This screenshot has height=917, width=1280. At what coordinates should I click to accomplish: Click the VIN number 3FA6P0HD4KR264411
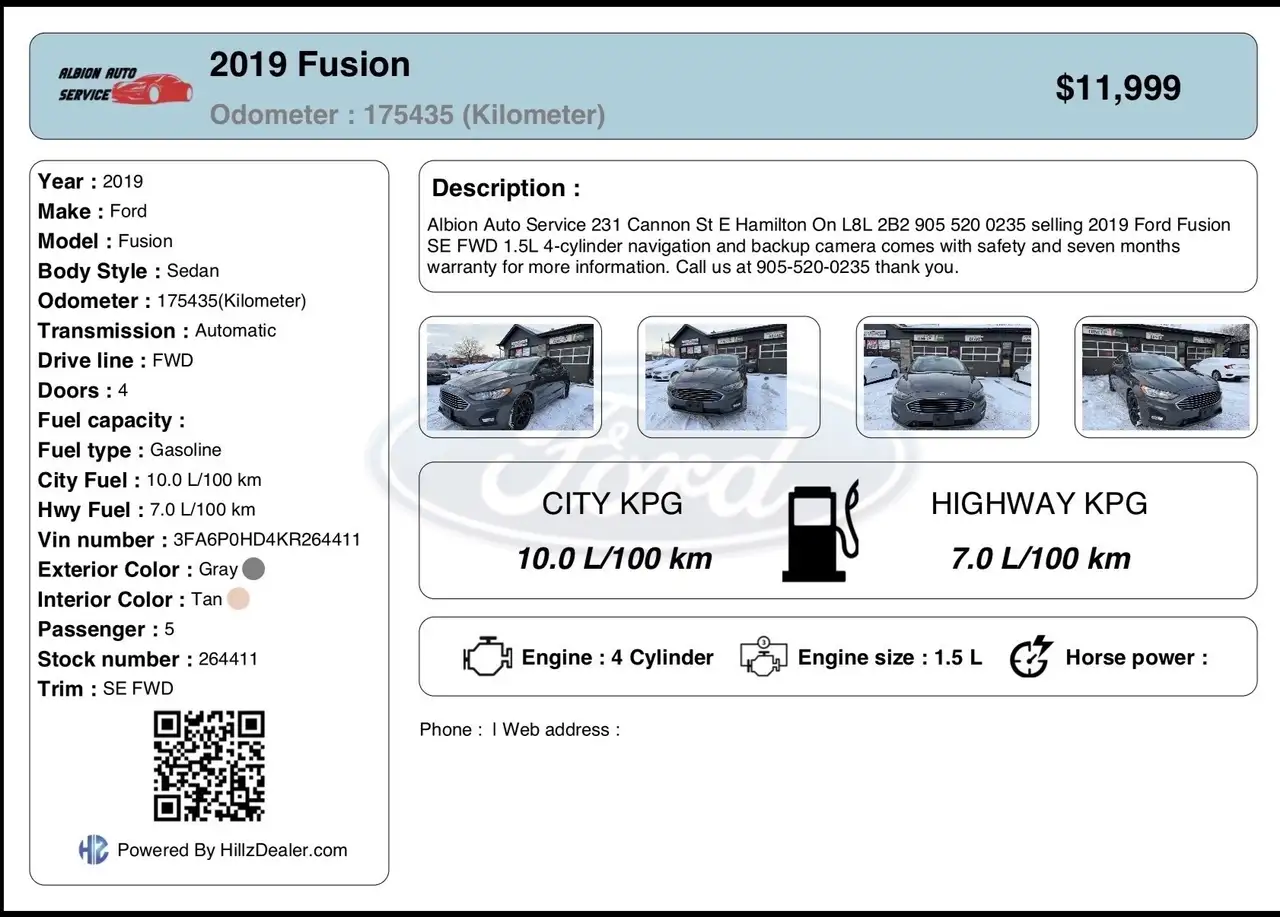[267, 539]
